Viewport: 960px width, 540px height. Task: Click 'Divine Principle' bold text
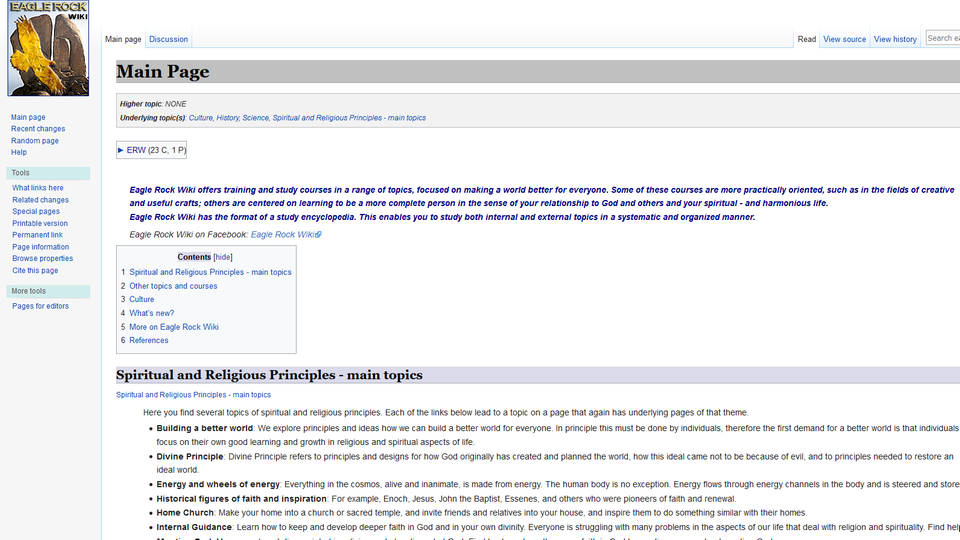190,457
